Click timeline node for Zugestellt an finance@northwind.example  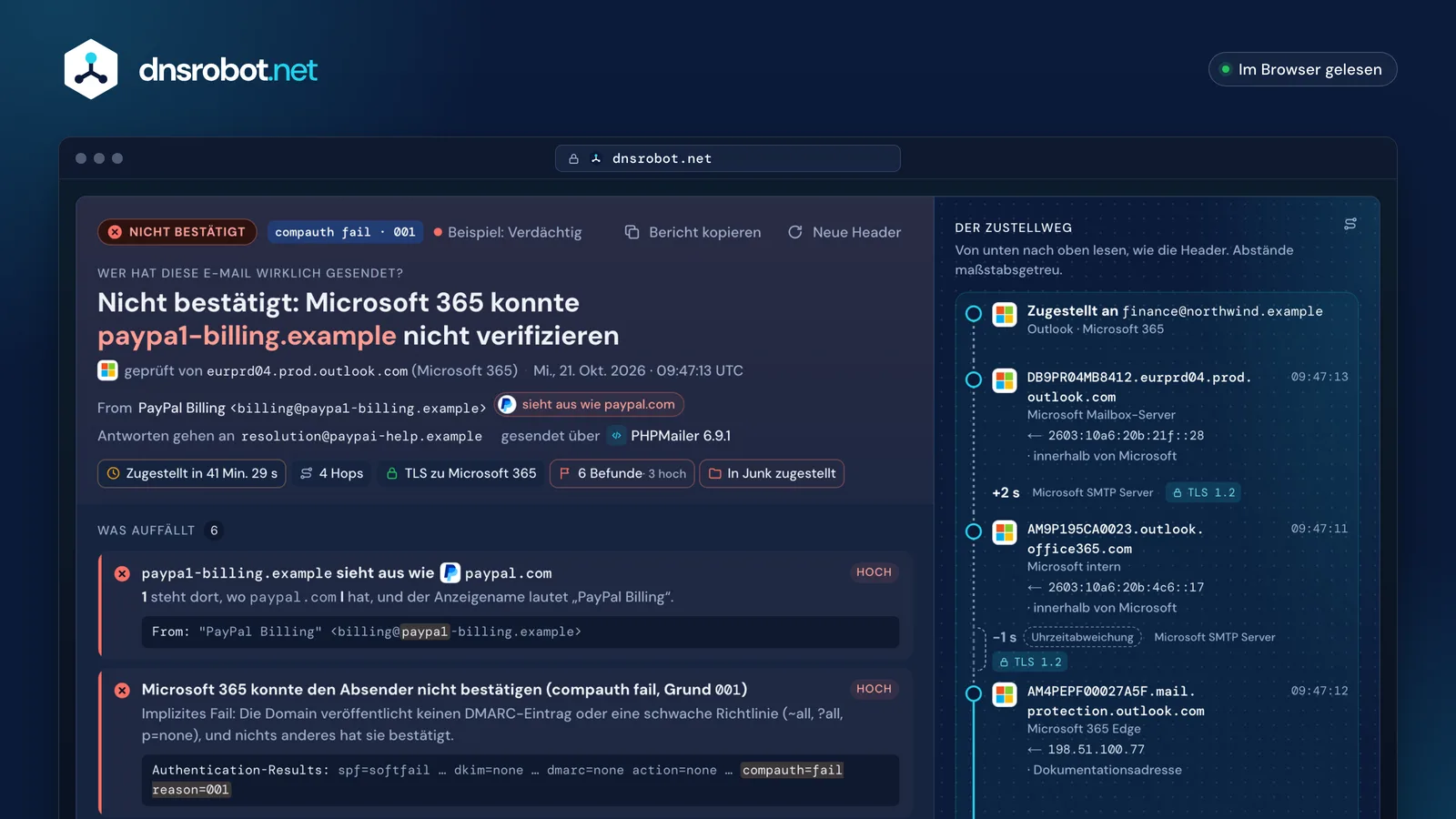pos(974,314)
